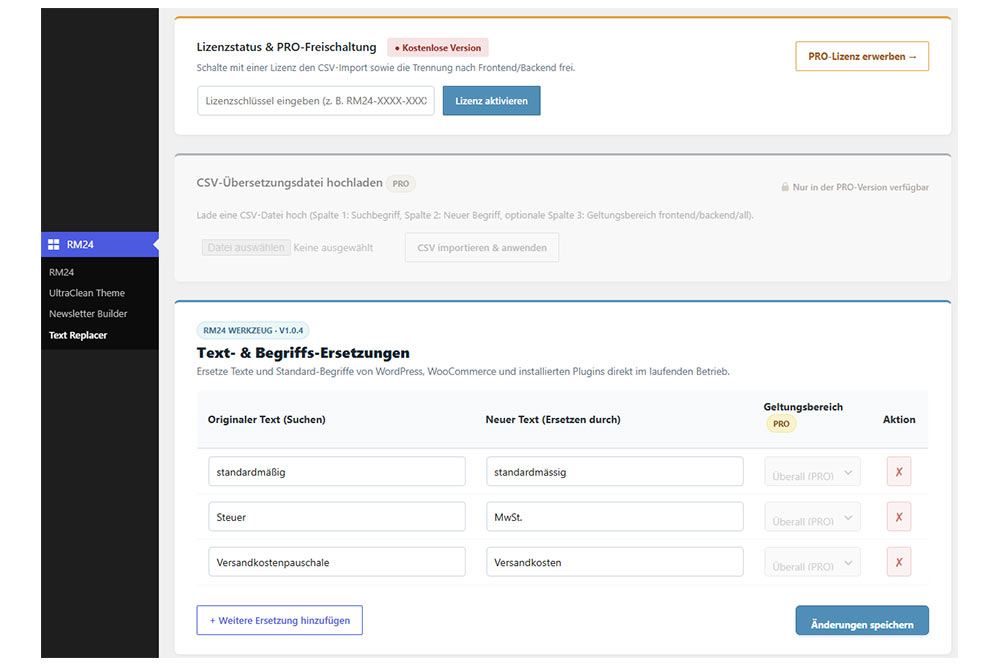
Task: Click the Lizenzstatus & PRO-Freischaltung heading
Action: [x=286, y=47]
